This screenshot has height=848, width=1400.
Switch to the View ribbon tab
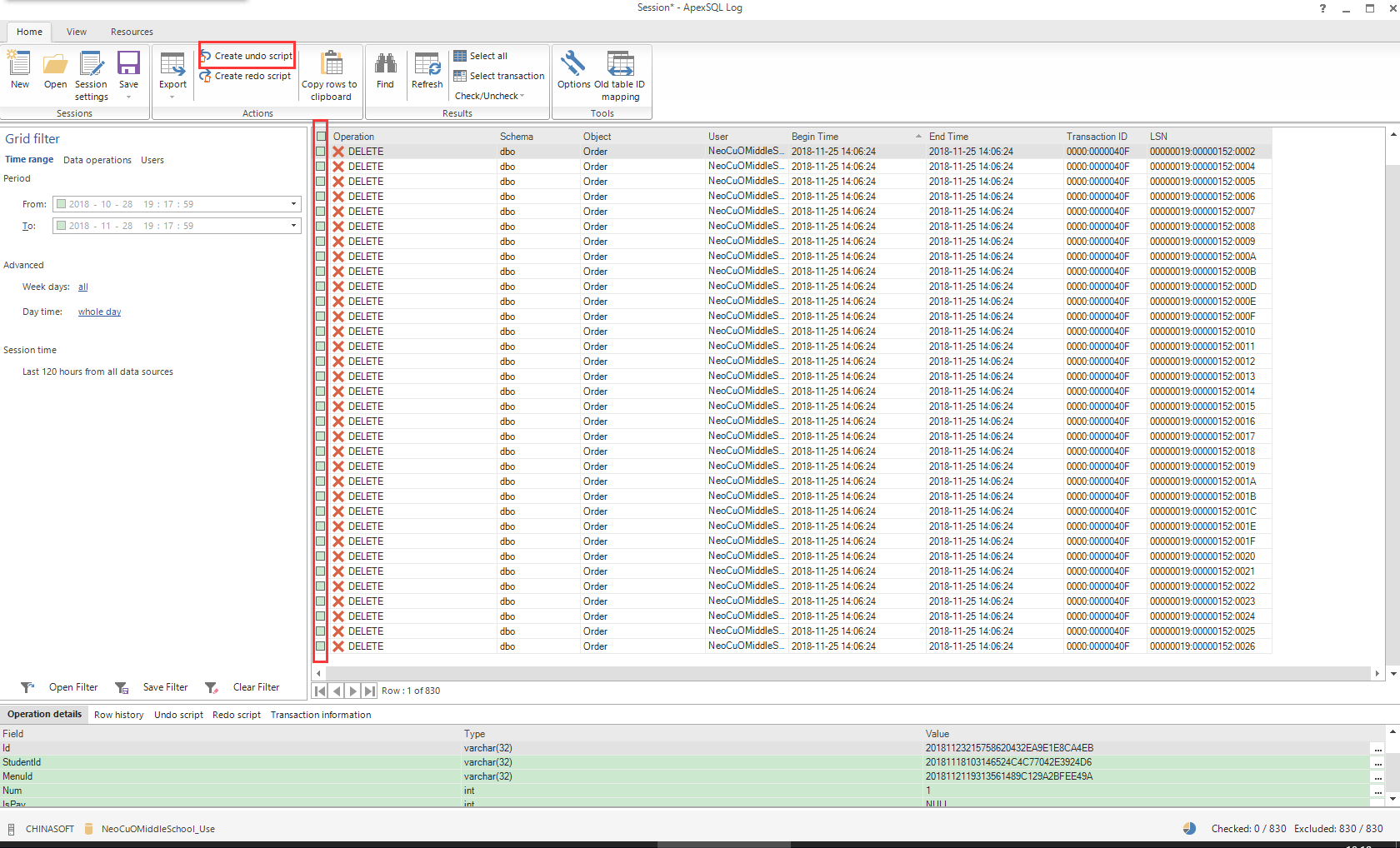[76, 32]
